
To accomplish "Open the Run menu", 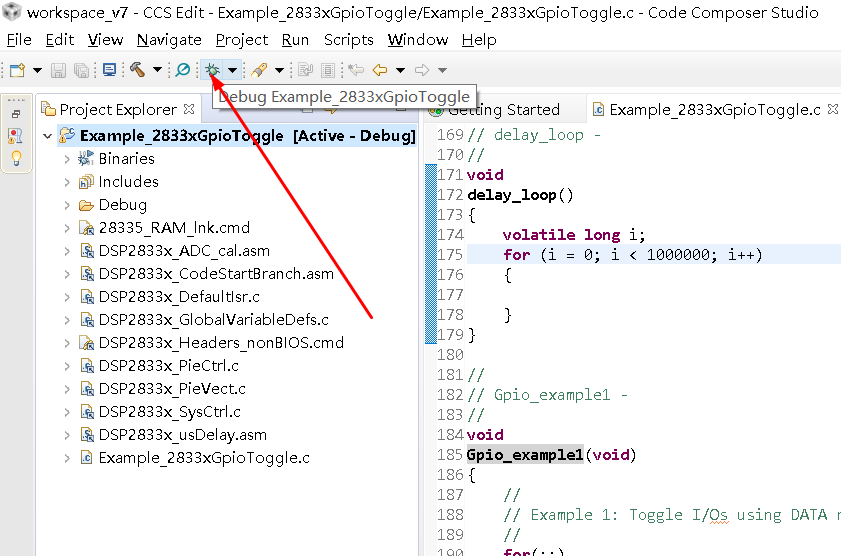I will coord(295,40).
